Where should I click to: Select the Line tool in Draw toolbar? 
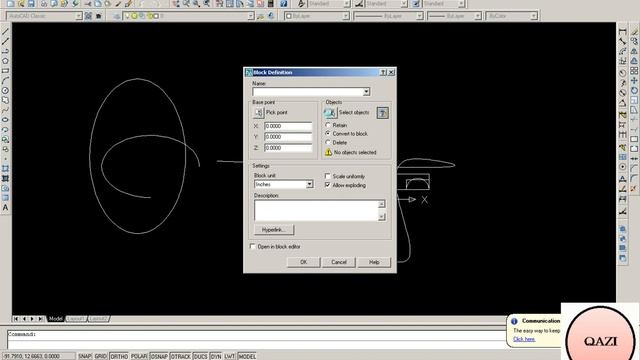tap(5, 31)
